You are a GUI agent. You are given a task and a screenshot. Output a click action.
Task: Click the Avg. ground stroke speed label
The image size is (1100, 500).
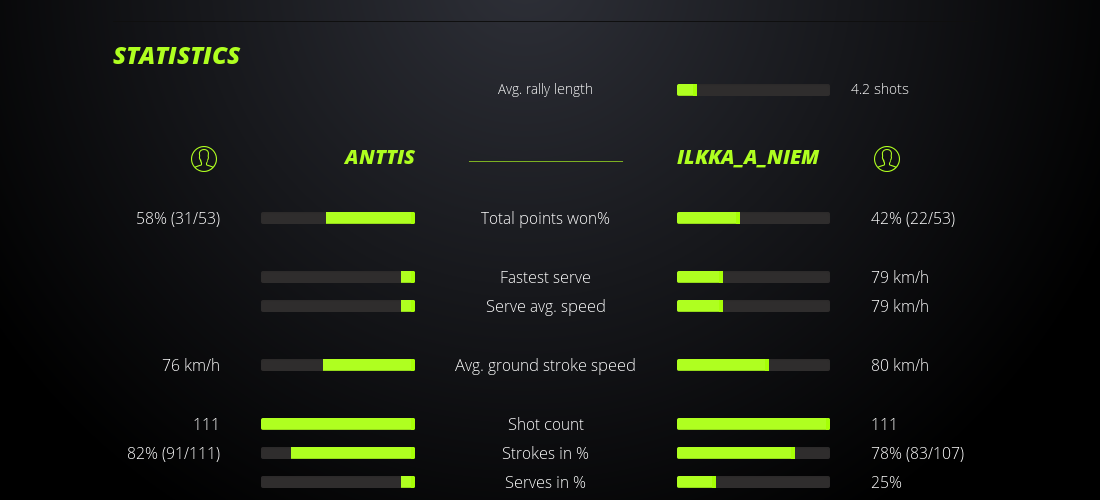545,365
